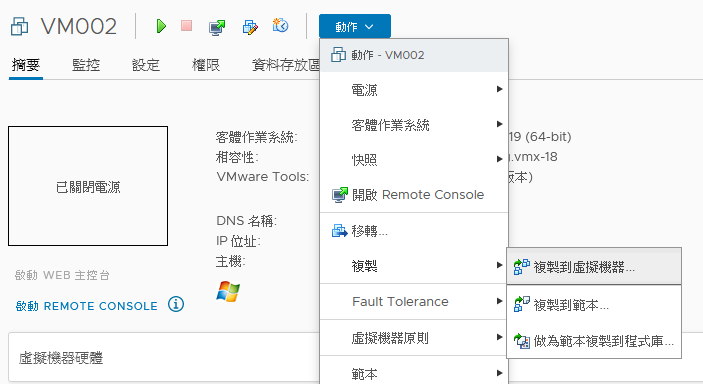Click the info icon beside Remote Console
The image size is (703, 384).
tap(176, 305)
